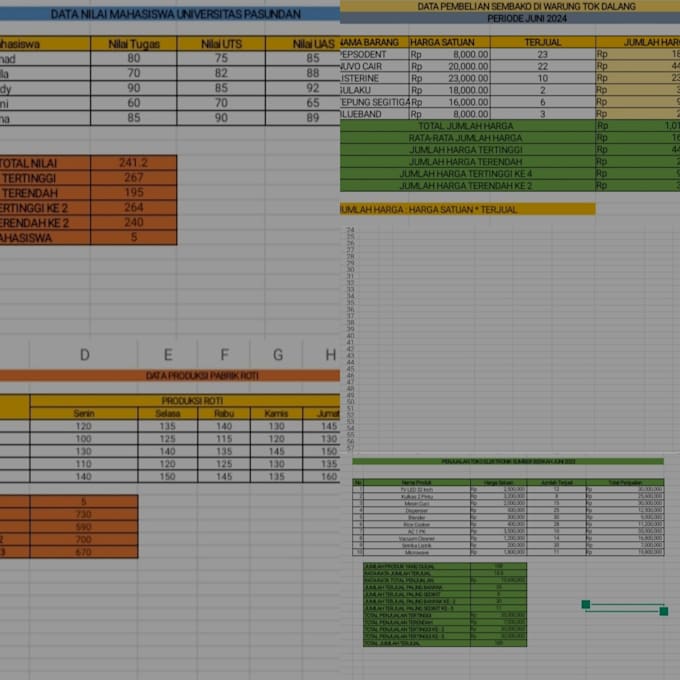Select the 241.2 total nilai cell

pyautogui.click(x=134, y=163)
